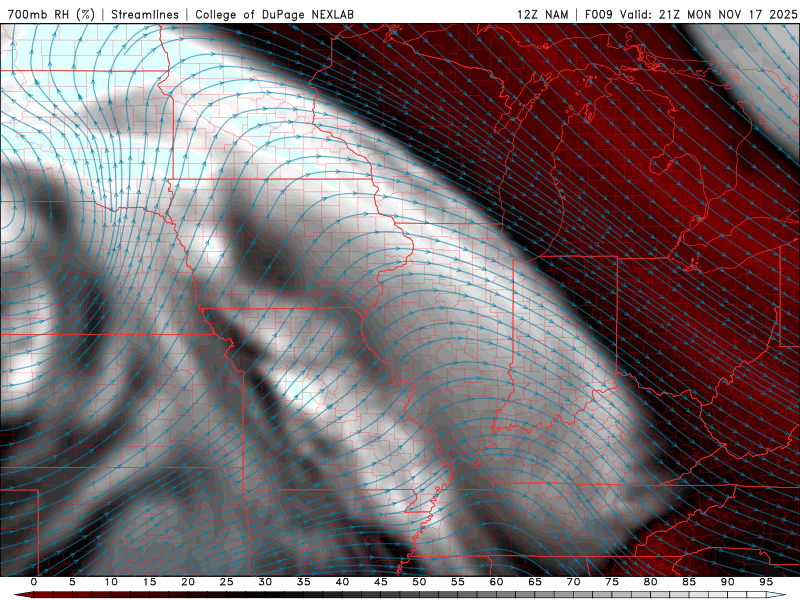Click "F009 Valid: 21Z MON NOV 17 2025" text
The height and width of the screenshot is (600, 800).
(691, 14)
